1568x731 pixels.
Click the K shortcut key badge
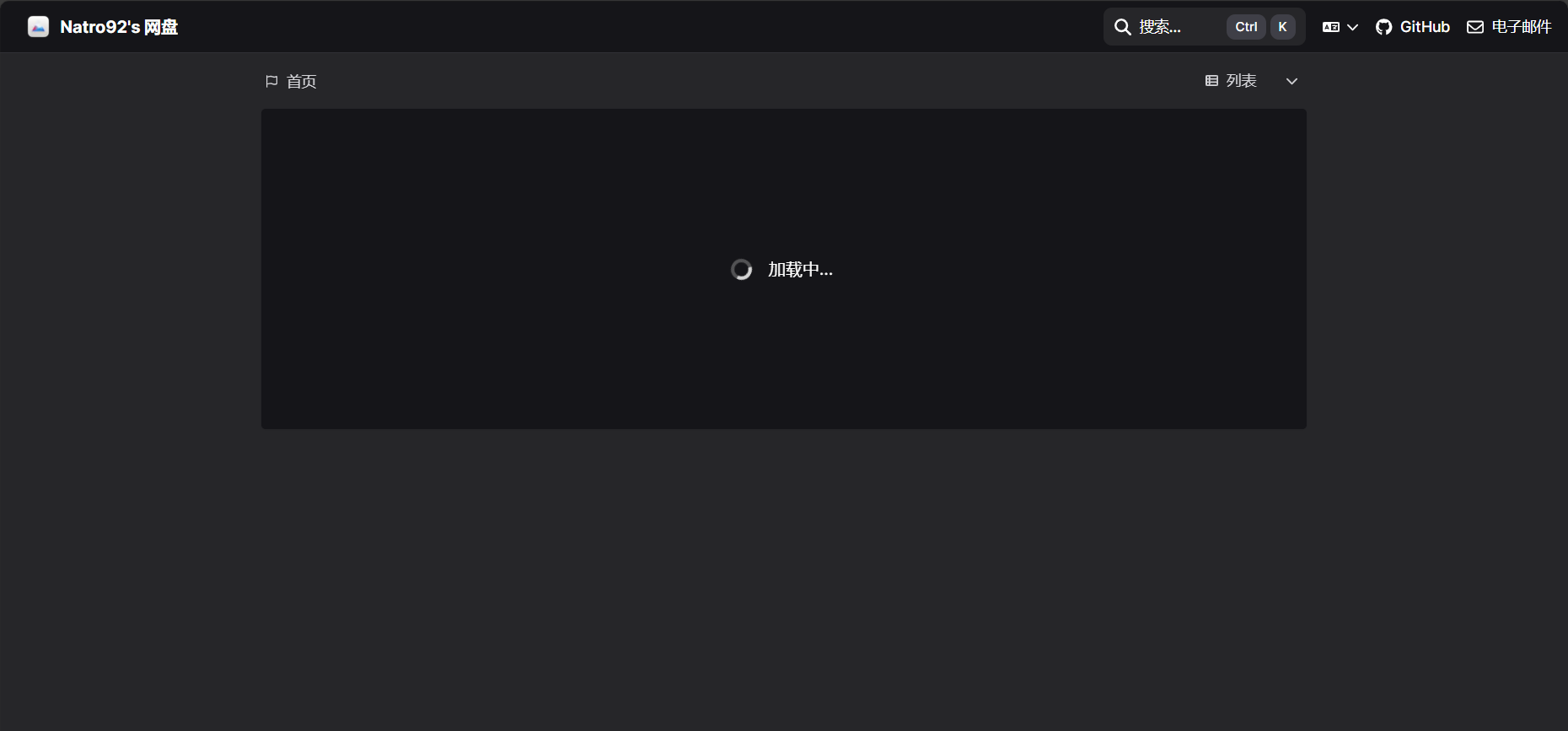coord(1282,27)
